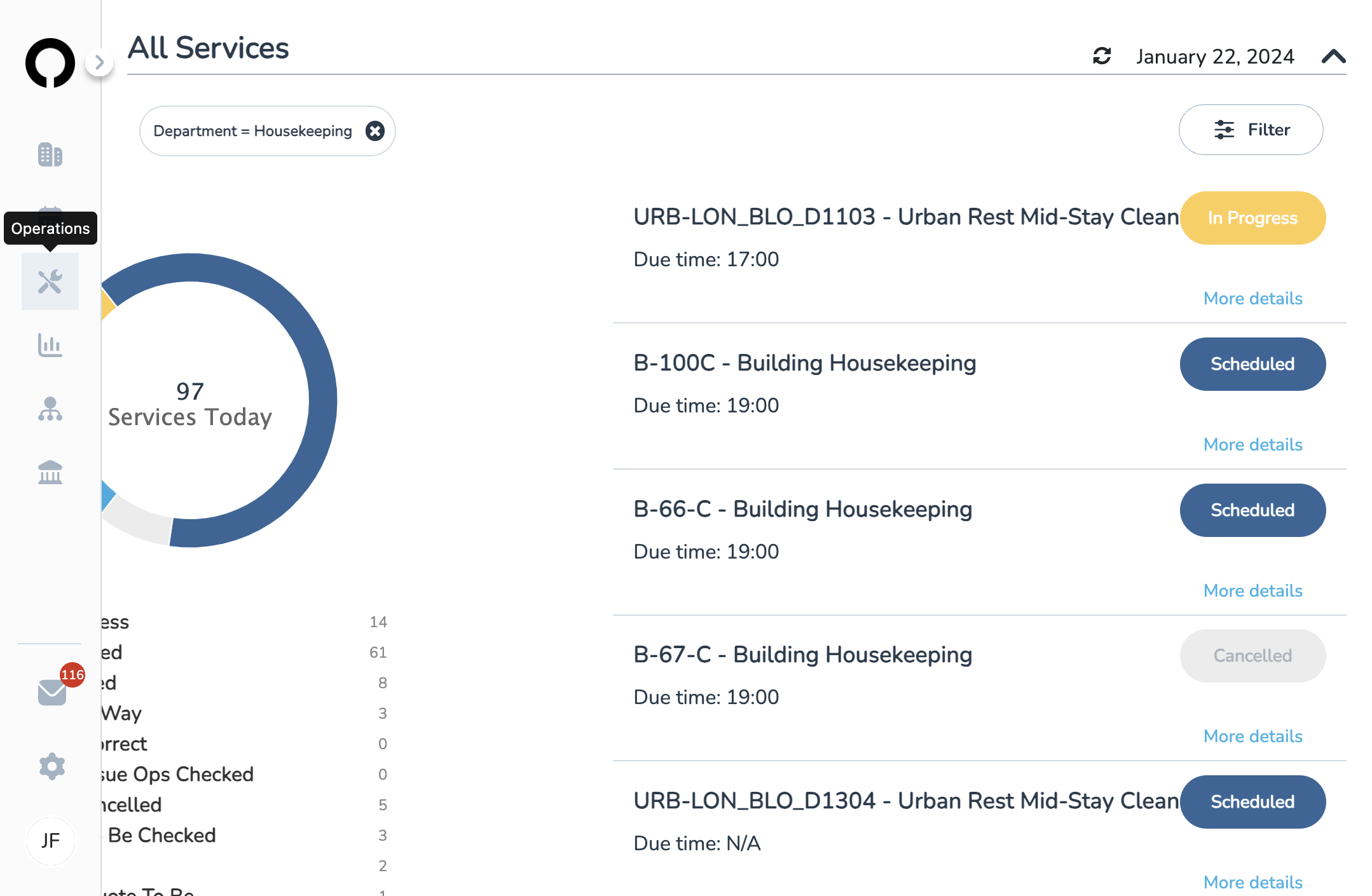Click Scheduled status on B-100C

click(1252, 364)
